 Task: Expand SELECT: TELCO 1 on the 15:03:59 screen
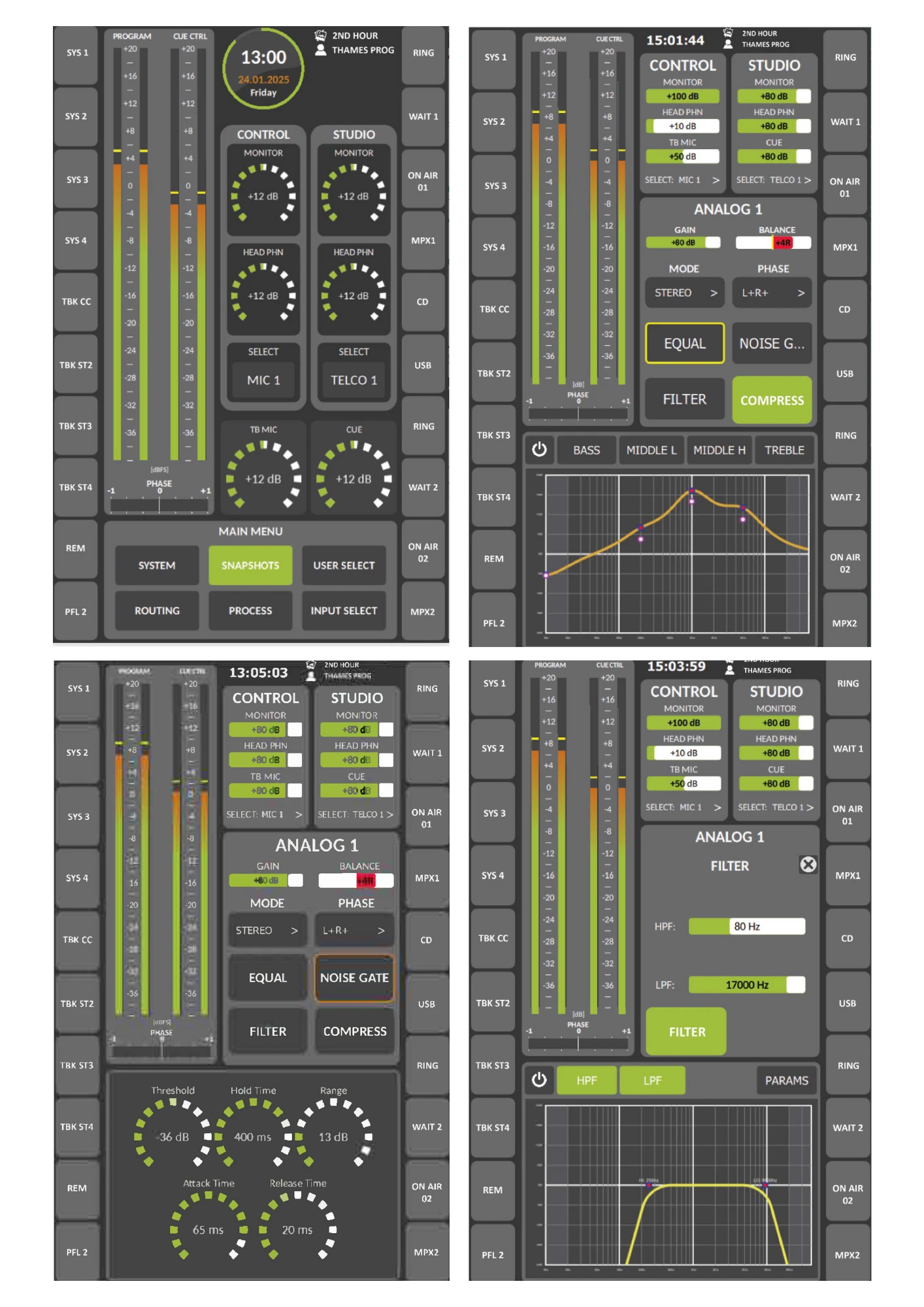click(x=776, y=807)
